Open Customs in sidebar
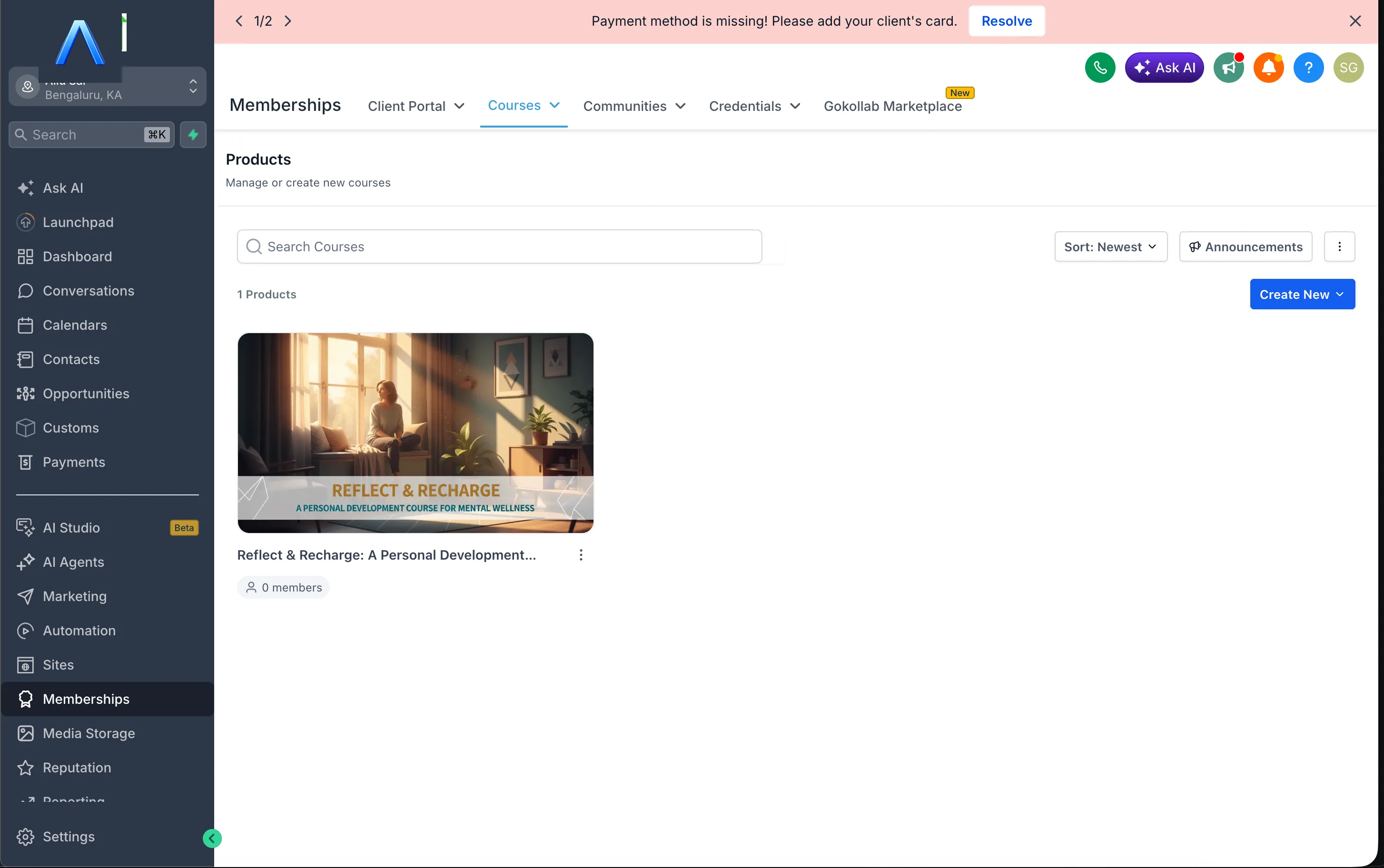Image resolution: width=1384 pixels, height=868 pixels. 108,428
